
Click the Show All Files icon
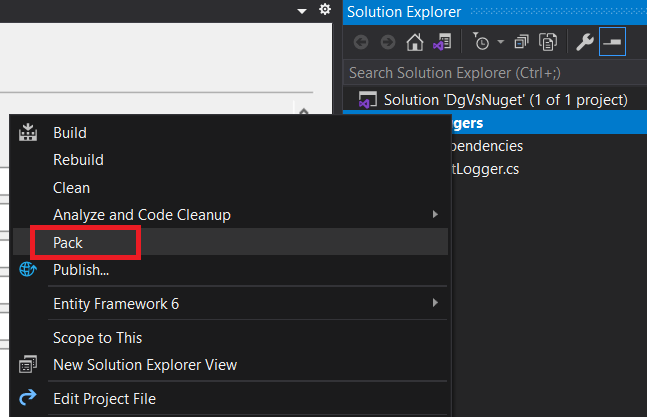547,42
